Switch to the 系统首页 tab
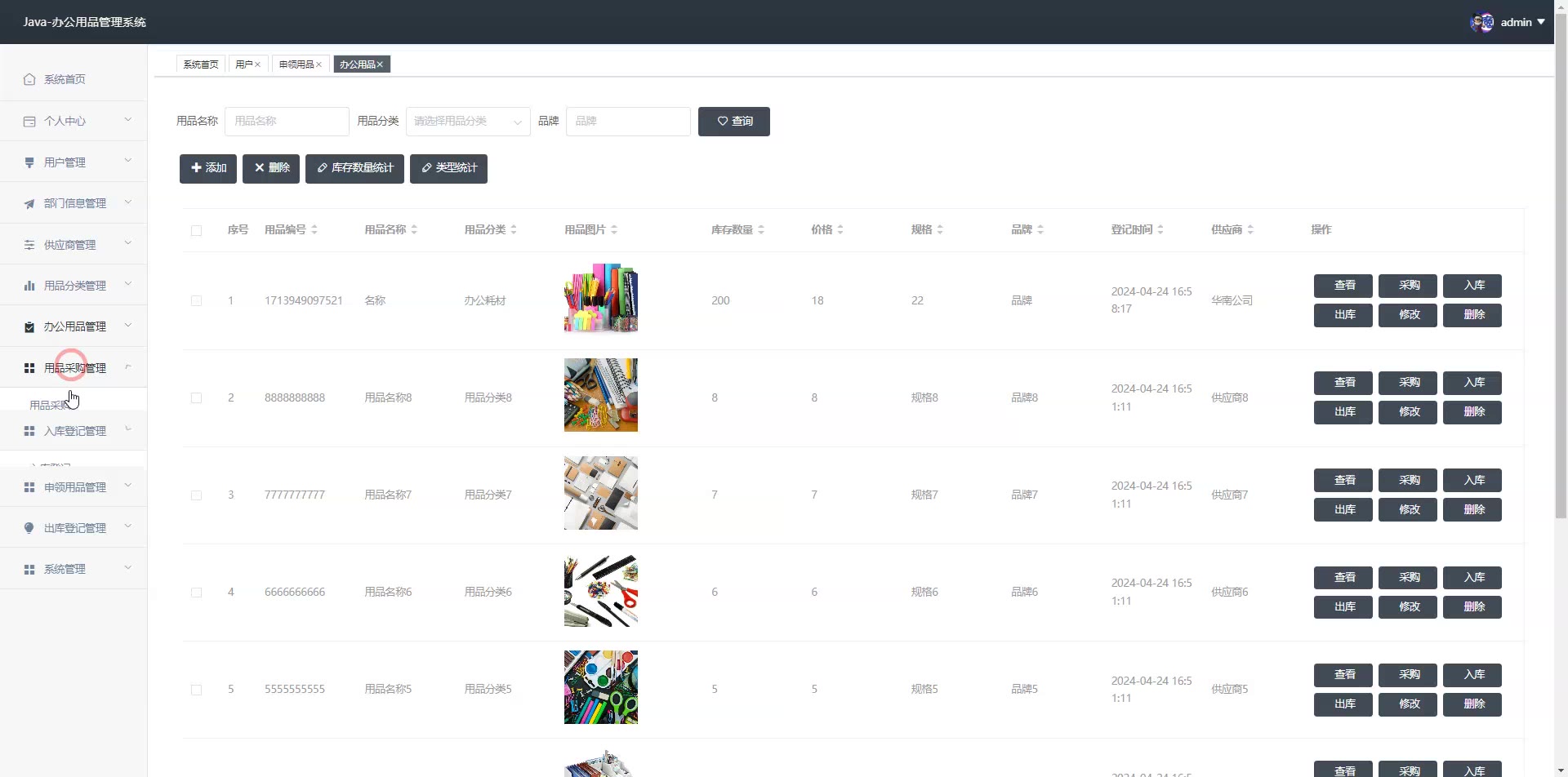This screenshot has width=1568, height=777. [x=201, y=64]
